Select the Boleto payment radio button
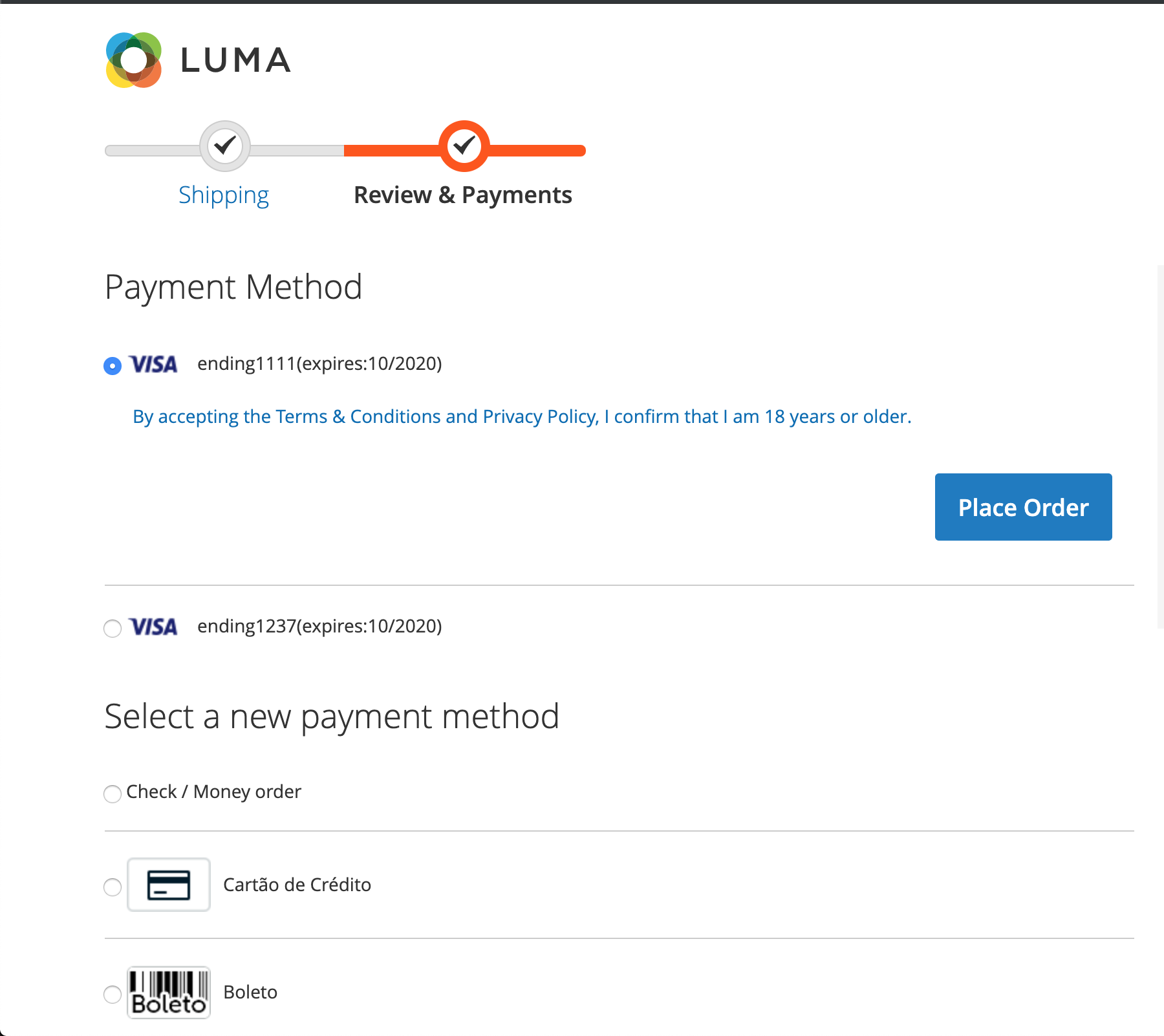This screenshot has height=1036, width=1164. pyautogui.click(x=112, y=995)
